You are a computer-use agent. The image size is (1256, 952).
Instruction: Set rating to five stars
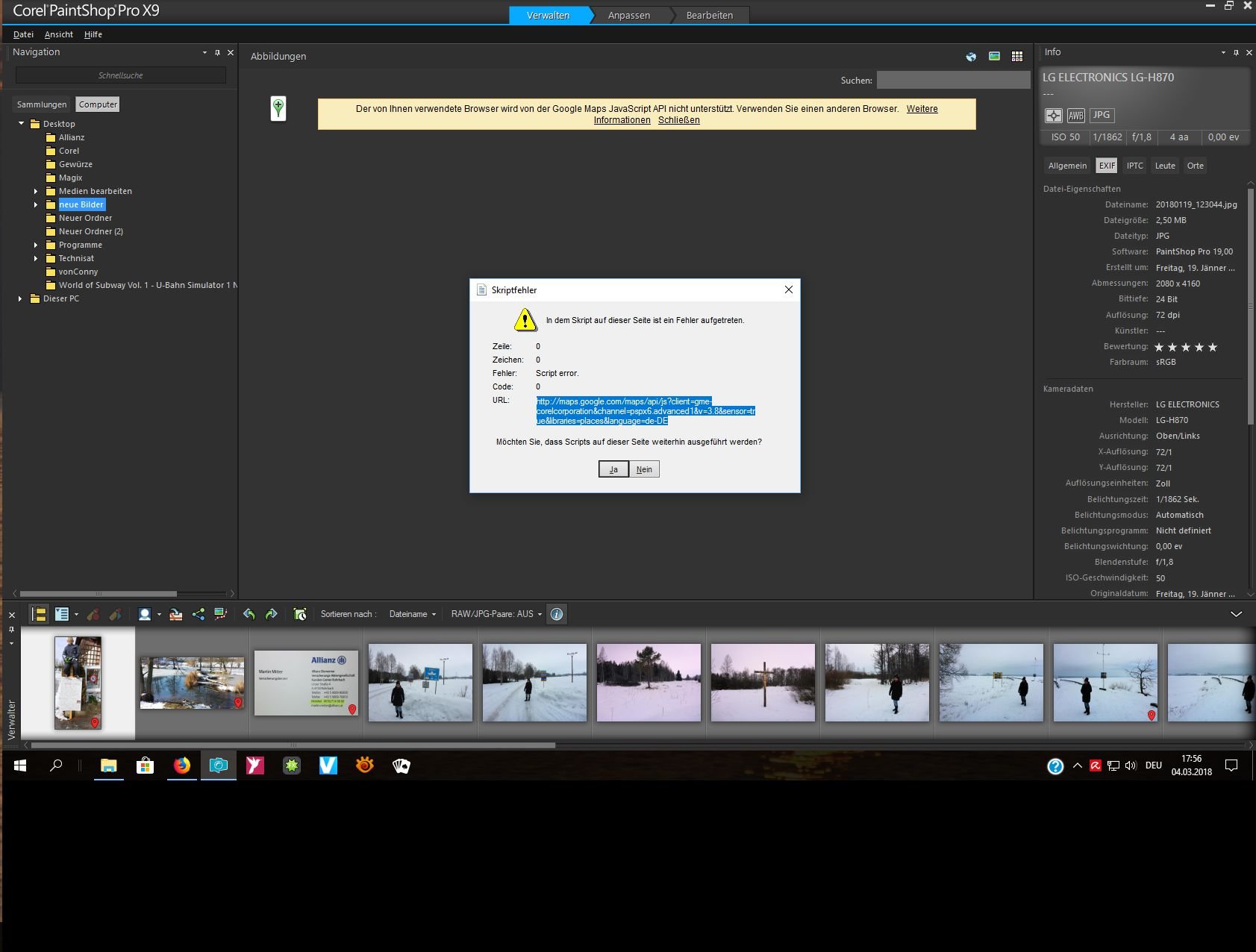pos(1213,347)
